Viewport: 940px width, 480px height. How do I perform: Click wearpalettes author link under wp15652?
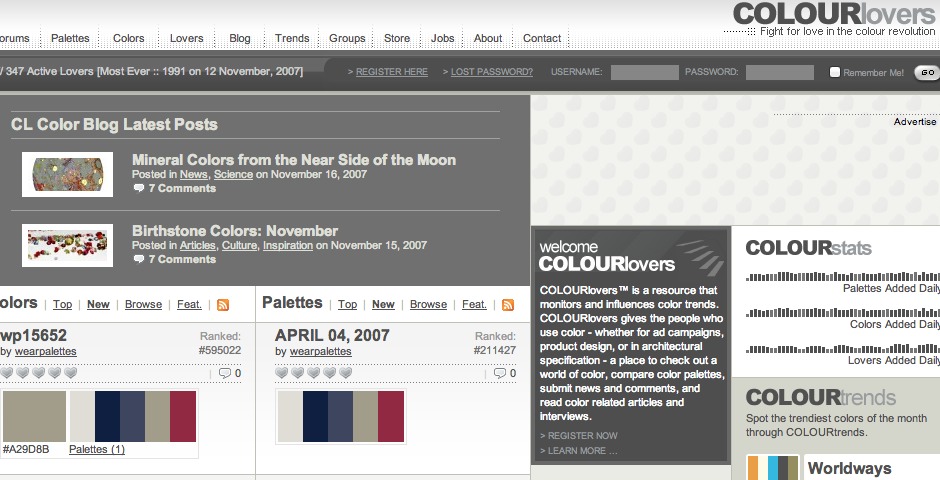tap(46, 352)
